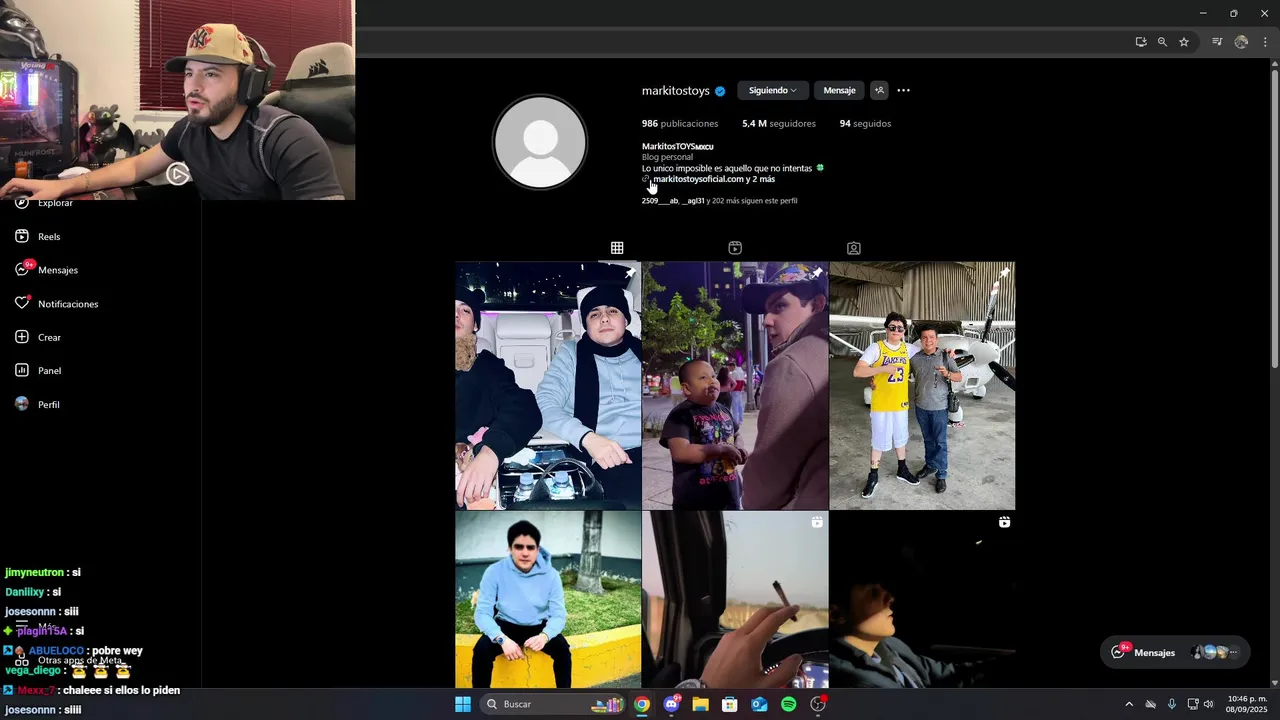Image resolution: width=1280 pixels, height=720 pixels.
Task: Click the Crear plus icon
Action: point(22,337)
